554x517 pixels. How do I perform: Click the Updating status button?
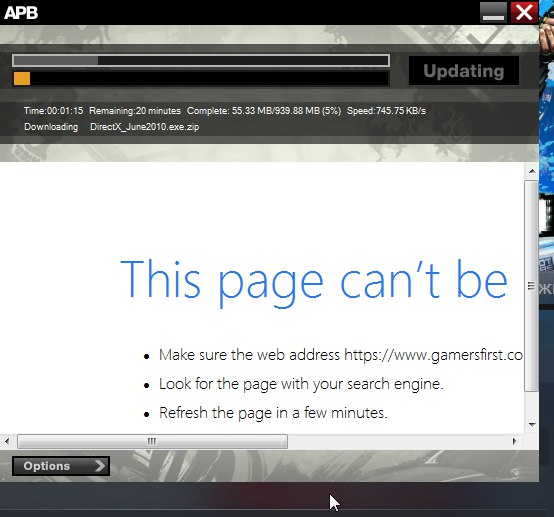click(x=464, y=71)
